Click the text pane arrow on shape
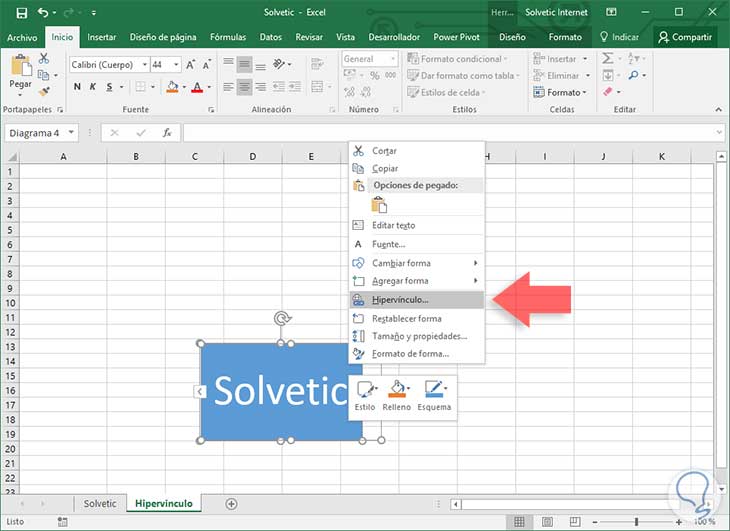Viewport: 730px width, 531px height. tap(200, 391)
